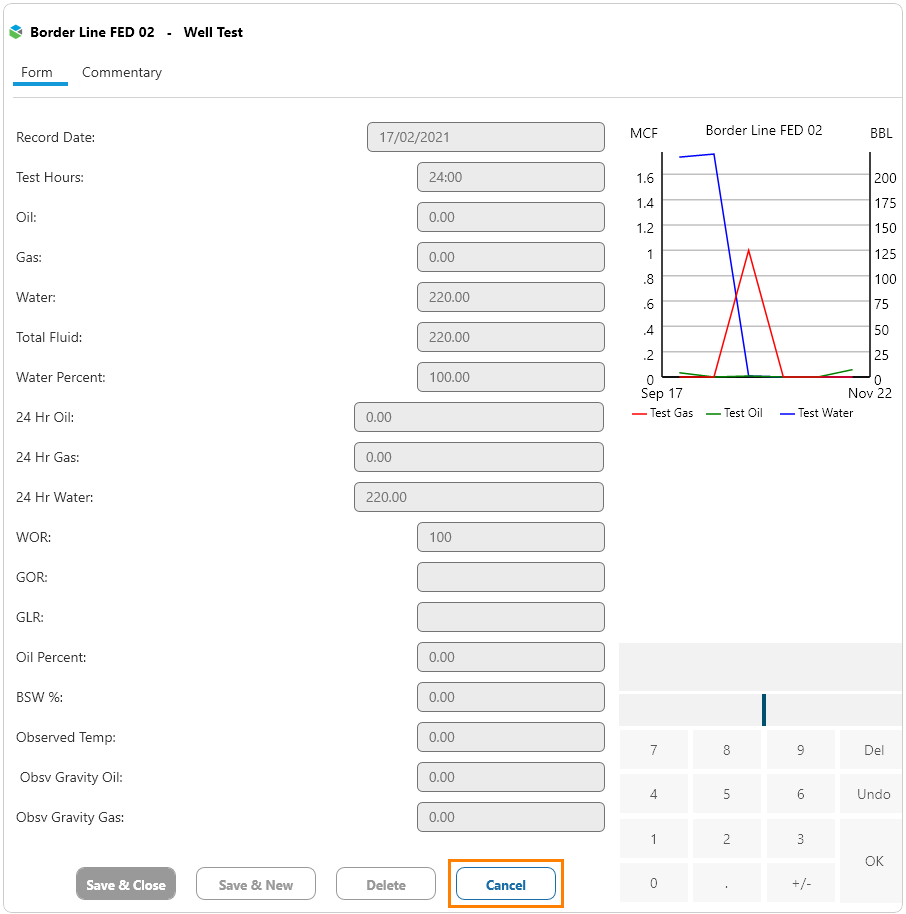Click the Test Water legend entry
This screenshot has width=906, height=914.
pos(817,413)
